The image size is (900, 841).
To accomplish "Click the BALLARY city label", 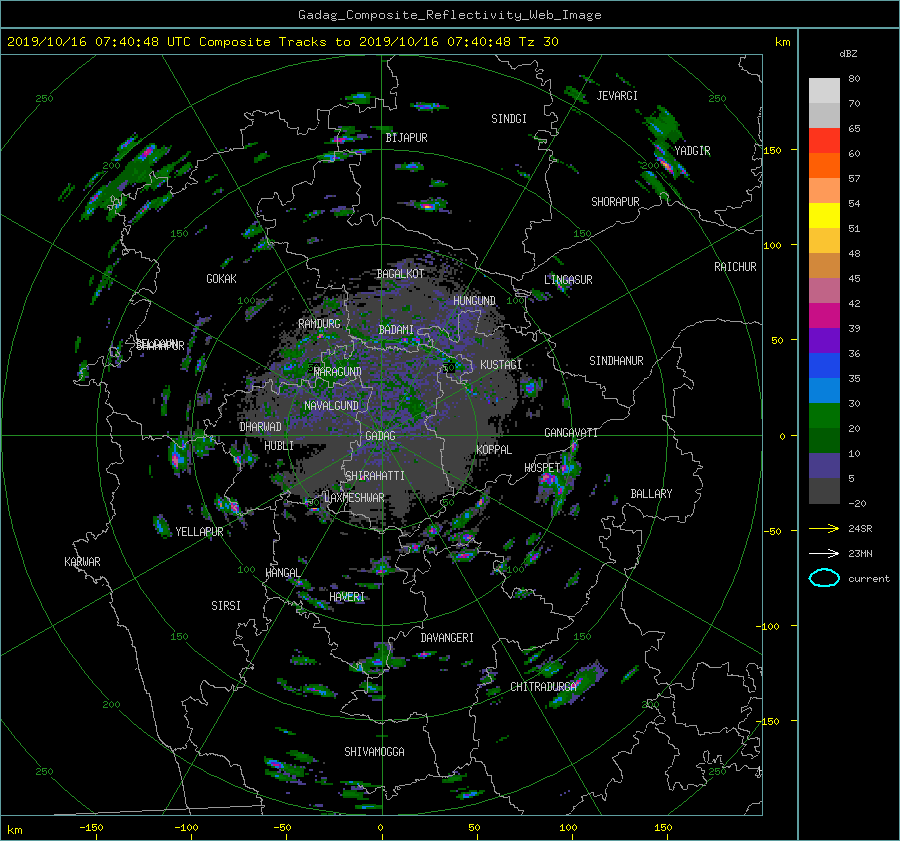I will (x=651, y=494).
